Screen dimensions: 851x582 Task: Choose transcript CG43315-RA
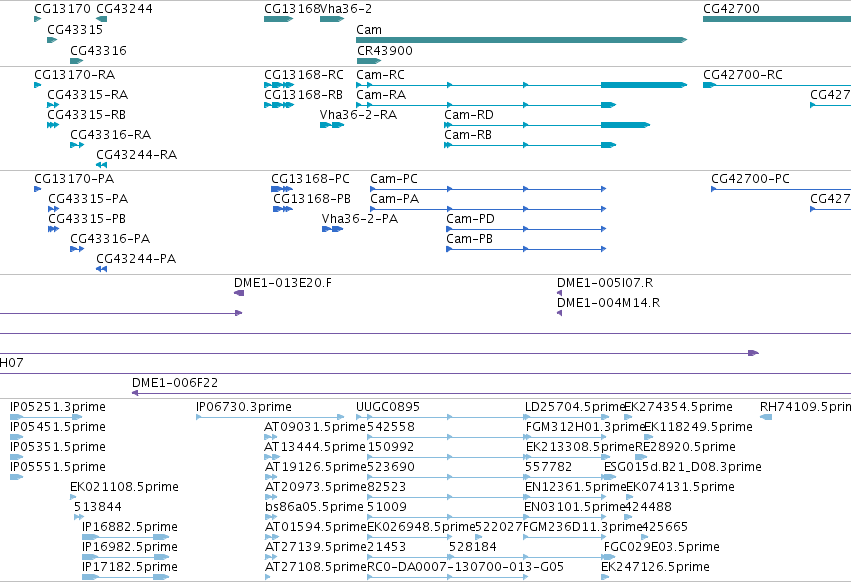[88, 94]
